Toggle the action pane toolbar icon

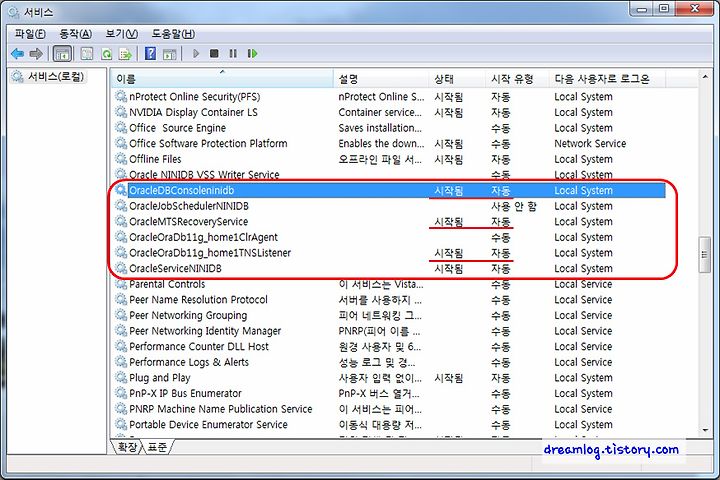click(169, 54)
